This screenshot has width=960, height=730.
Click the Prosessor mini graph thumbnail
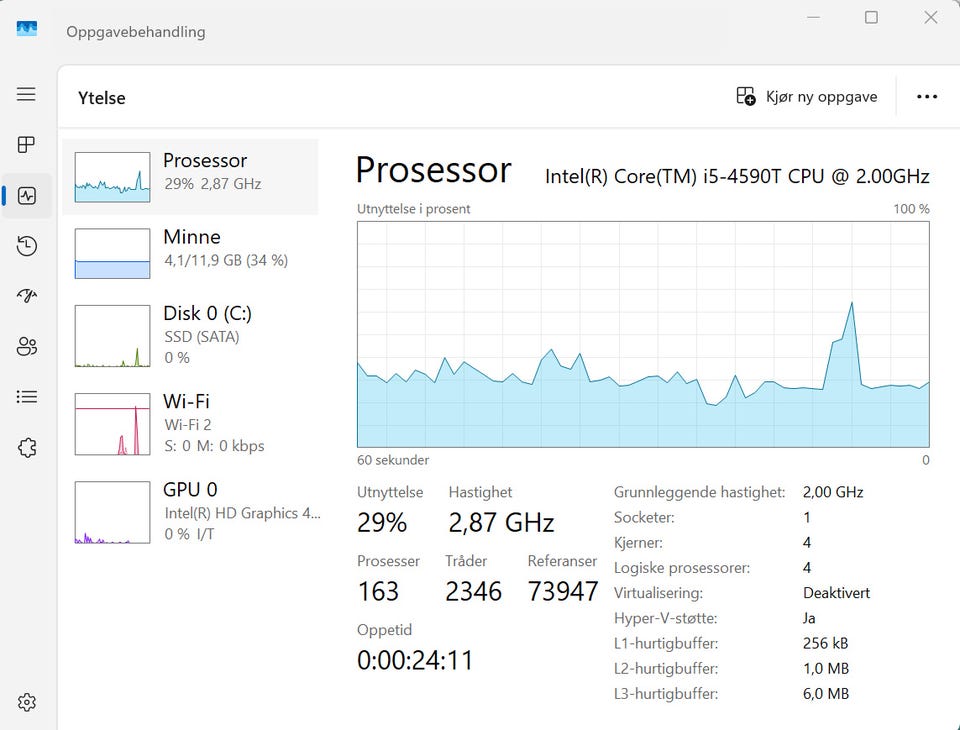click(x=112, y=177)
